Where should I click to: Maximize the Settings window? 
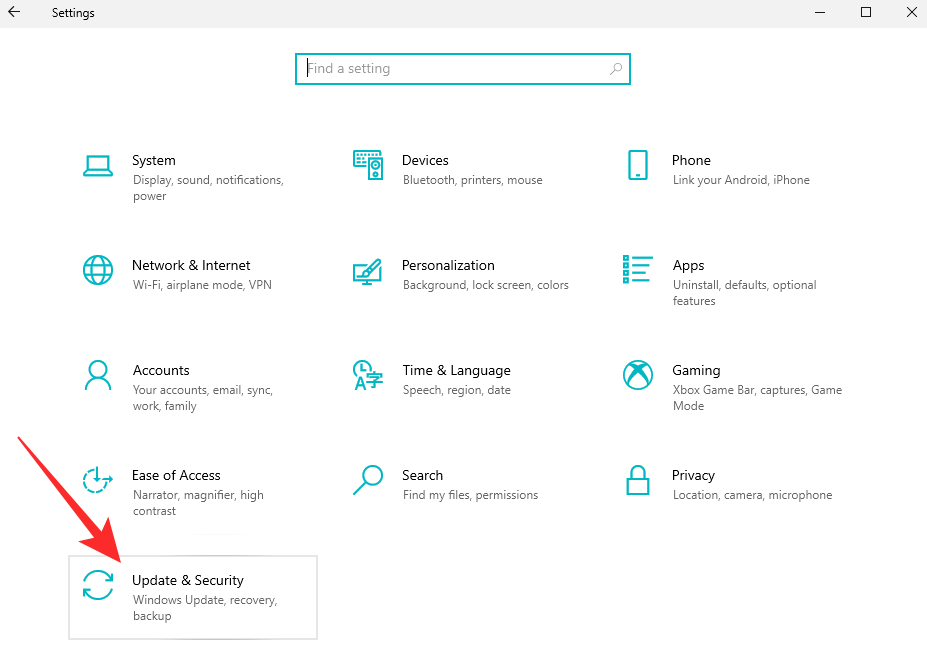point(866,13)
